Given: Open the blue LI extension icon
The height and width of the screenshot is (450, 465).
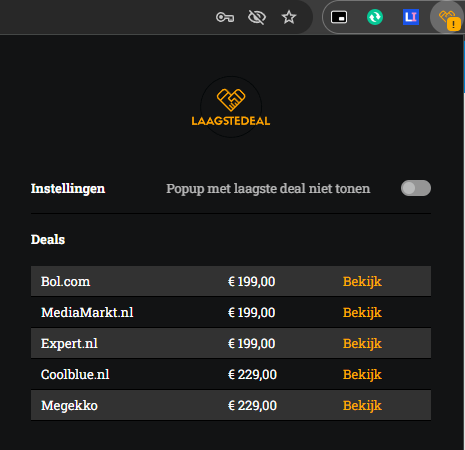Looking at the screenshot, I should [x=411, y=17].
